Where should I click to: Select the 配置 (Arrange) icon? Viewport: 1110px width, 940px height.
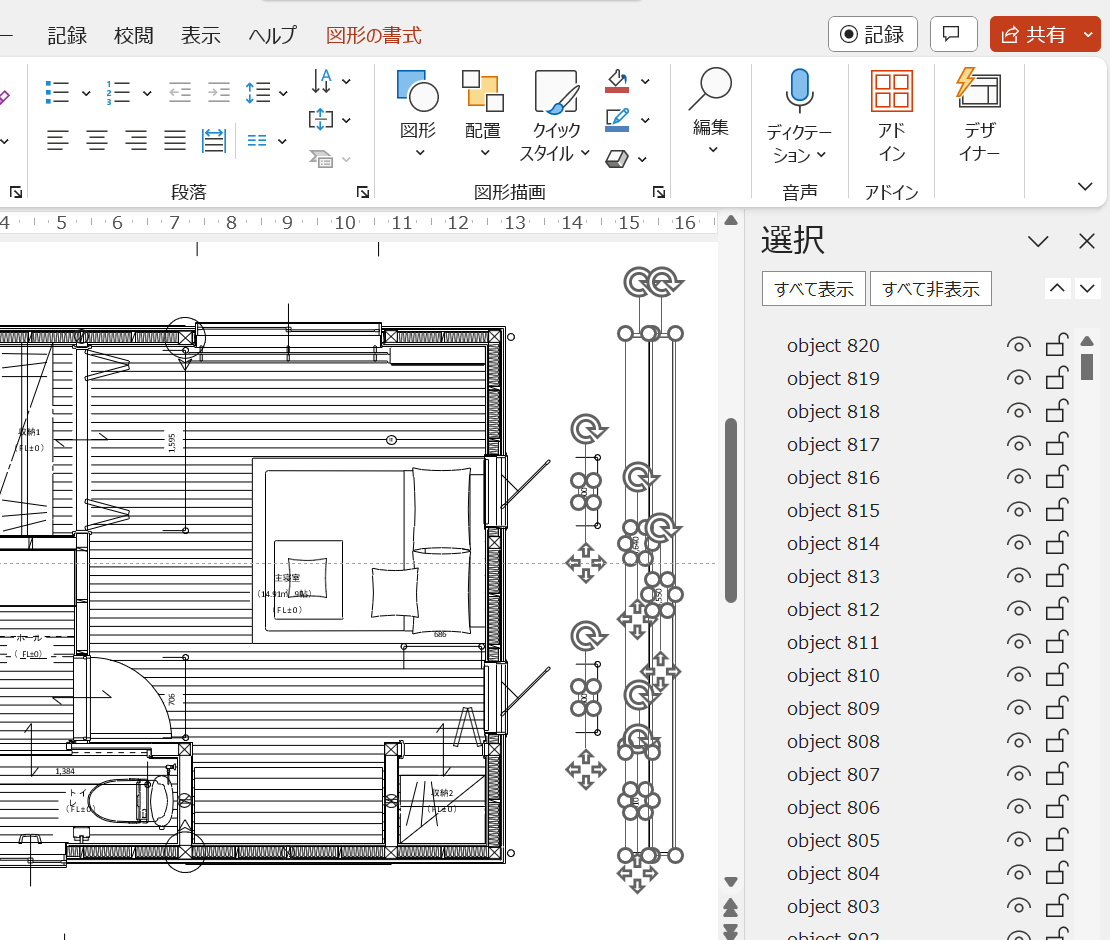[x=481, y=110]
